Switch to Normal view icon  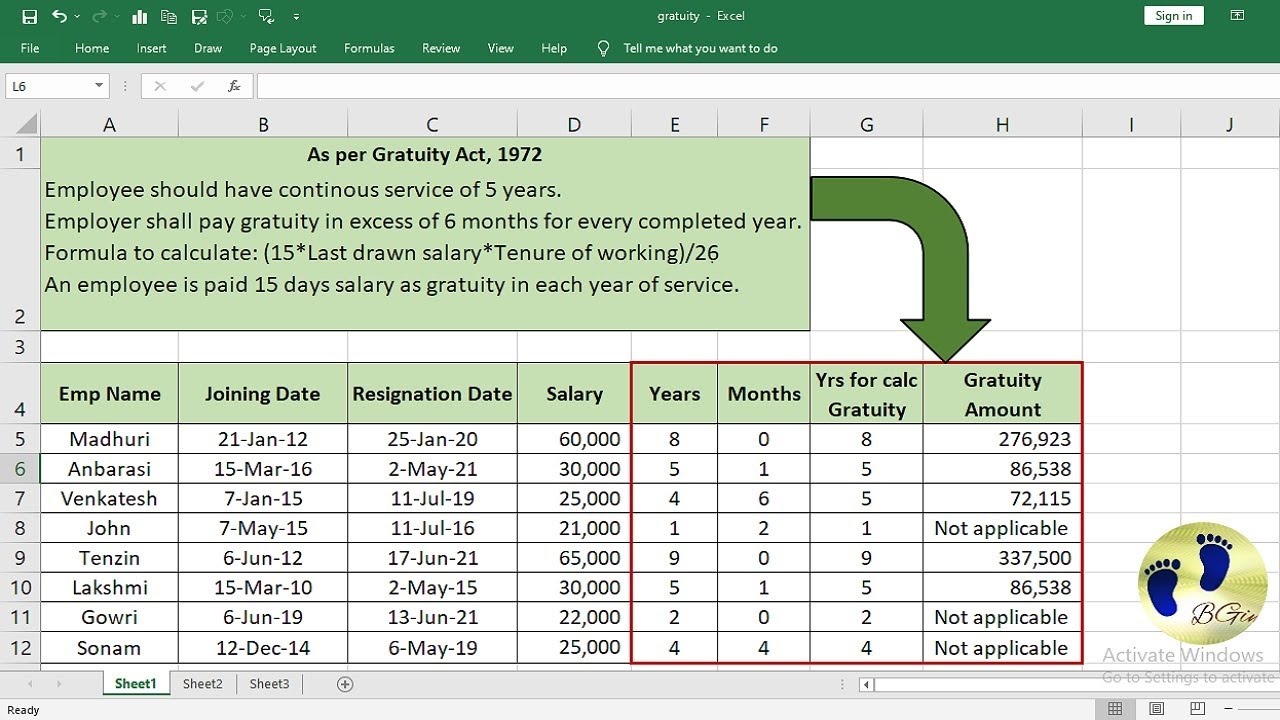[x=1115, y=709]
